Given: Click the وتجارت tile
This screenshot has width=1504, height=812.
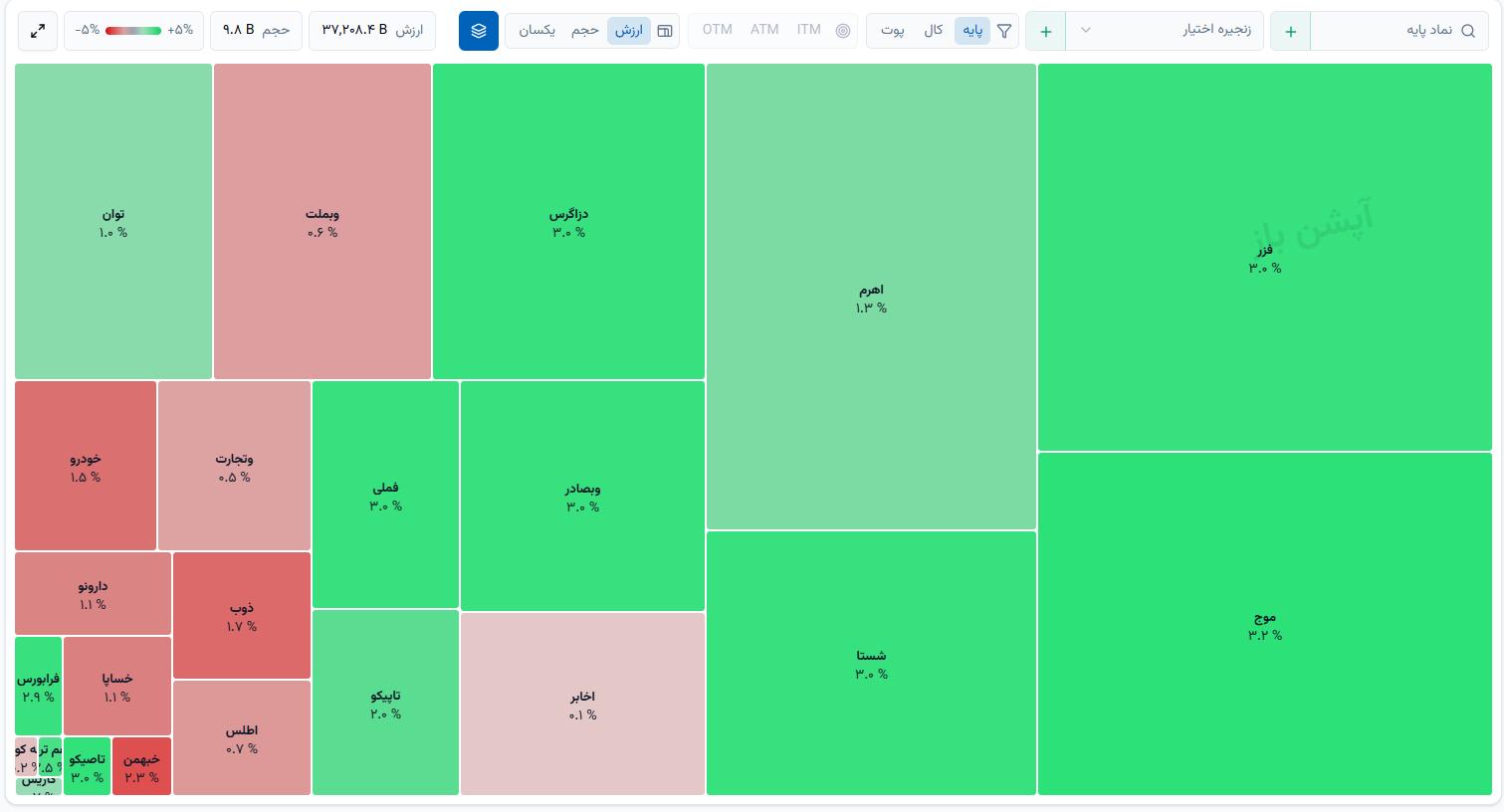Looking at the screenshot, I should pos(234,467).
